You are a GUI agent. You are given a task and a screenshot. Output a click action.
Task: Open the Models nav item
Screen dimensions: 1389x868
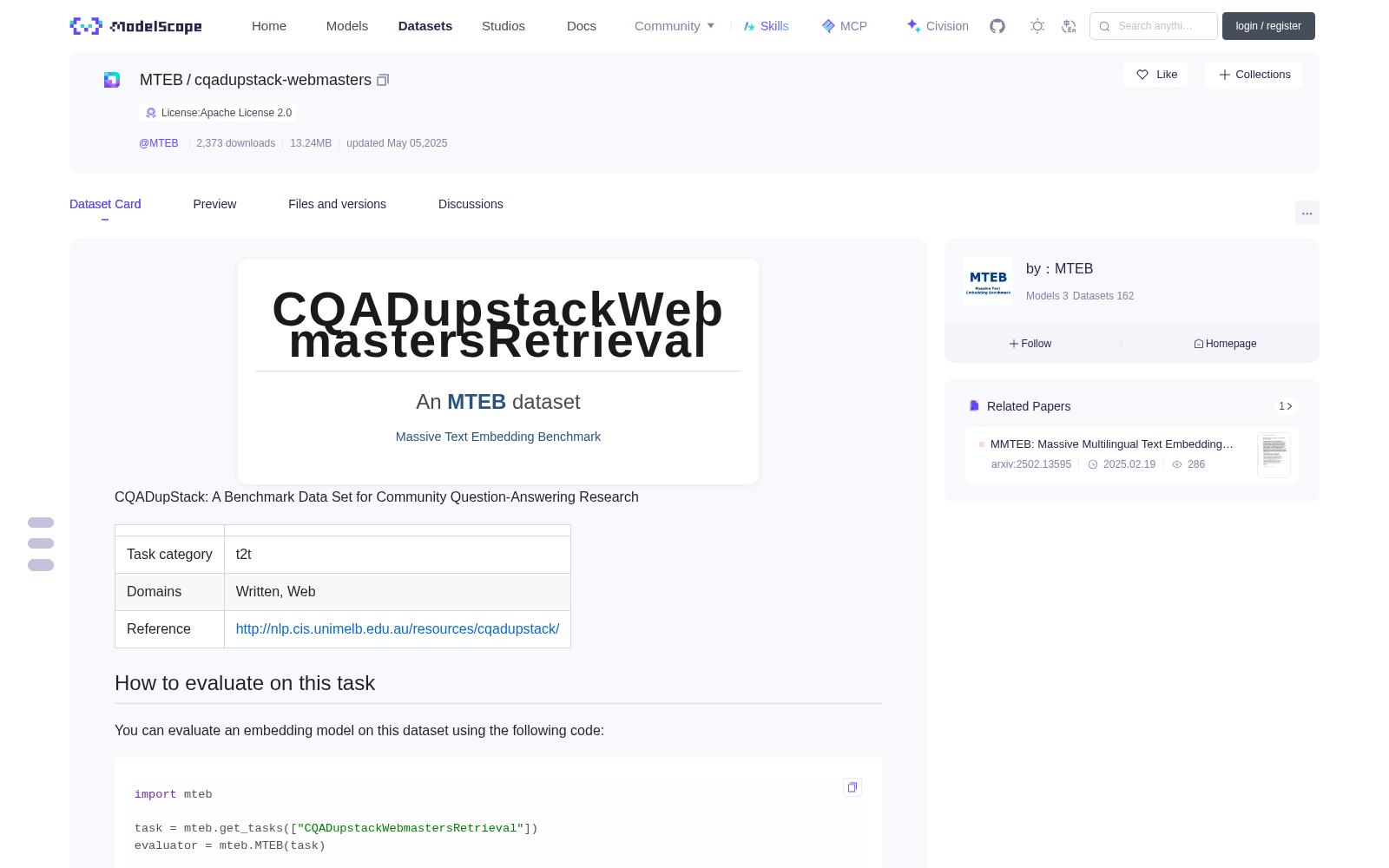click(347, 26)
